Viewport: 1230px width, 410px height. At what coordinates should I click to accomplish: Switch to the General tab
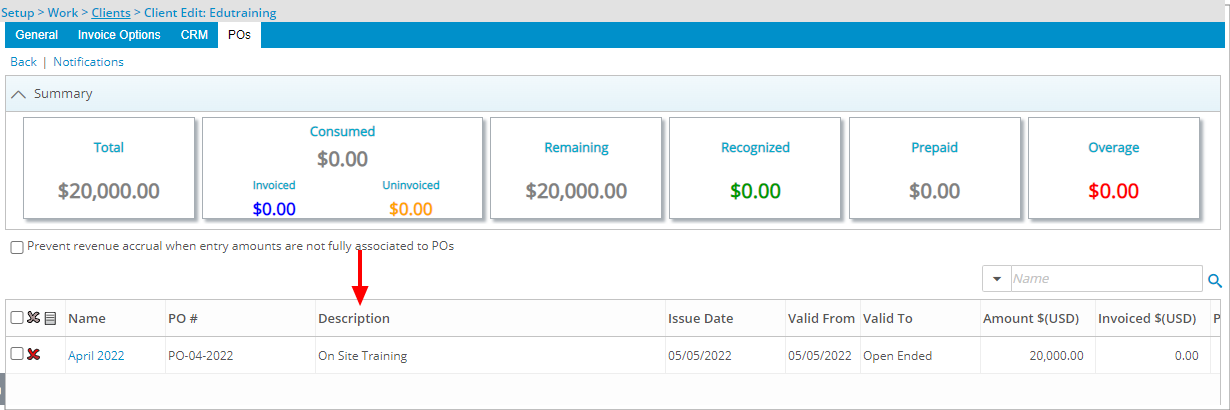coord(36,35)
